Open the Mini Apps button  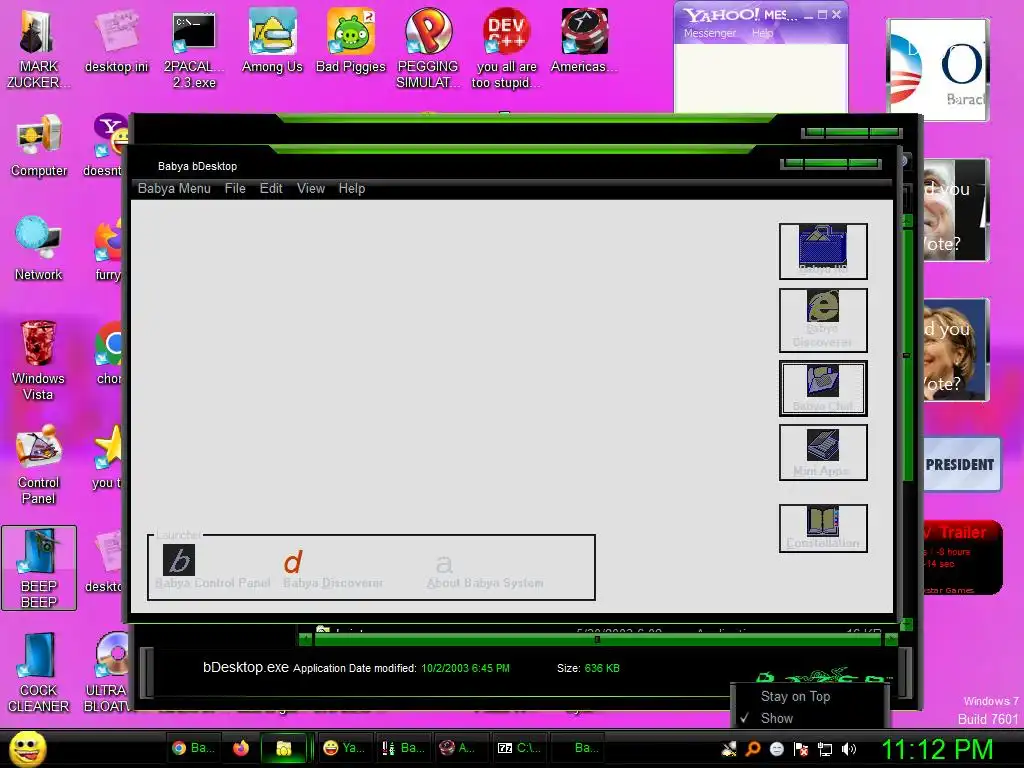(823, 452)
